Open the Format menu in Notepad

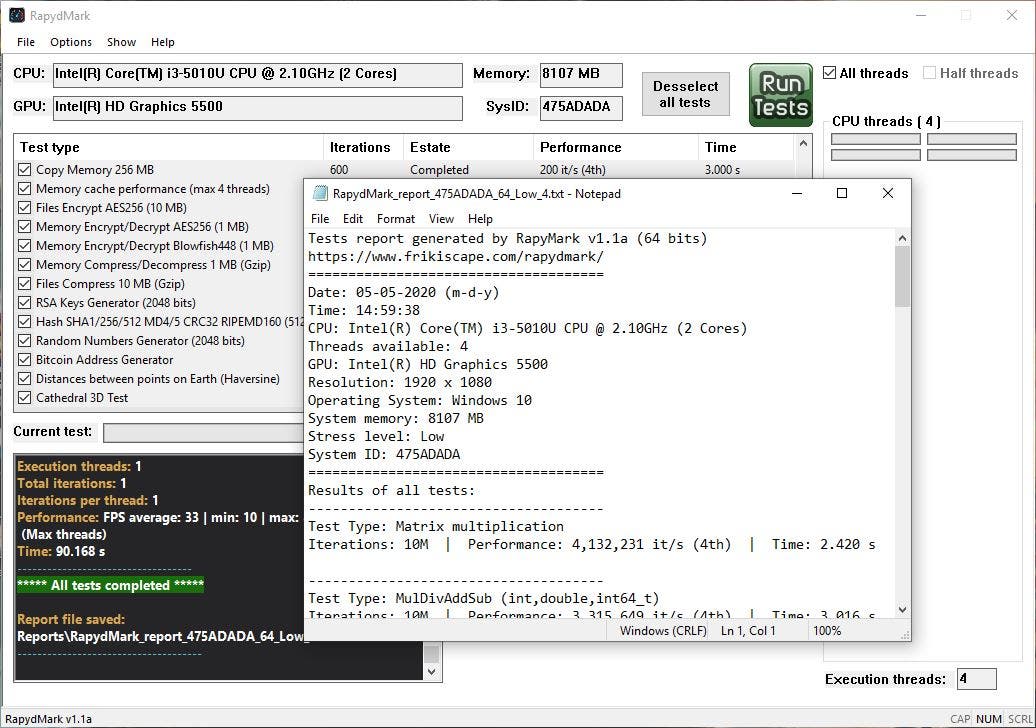(396, 219)
